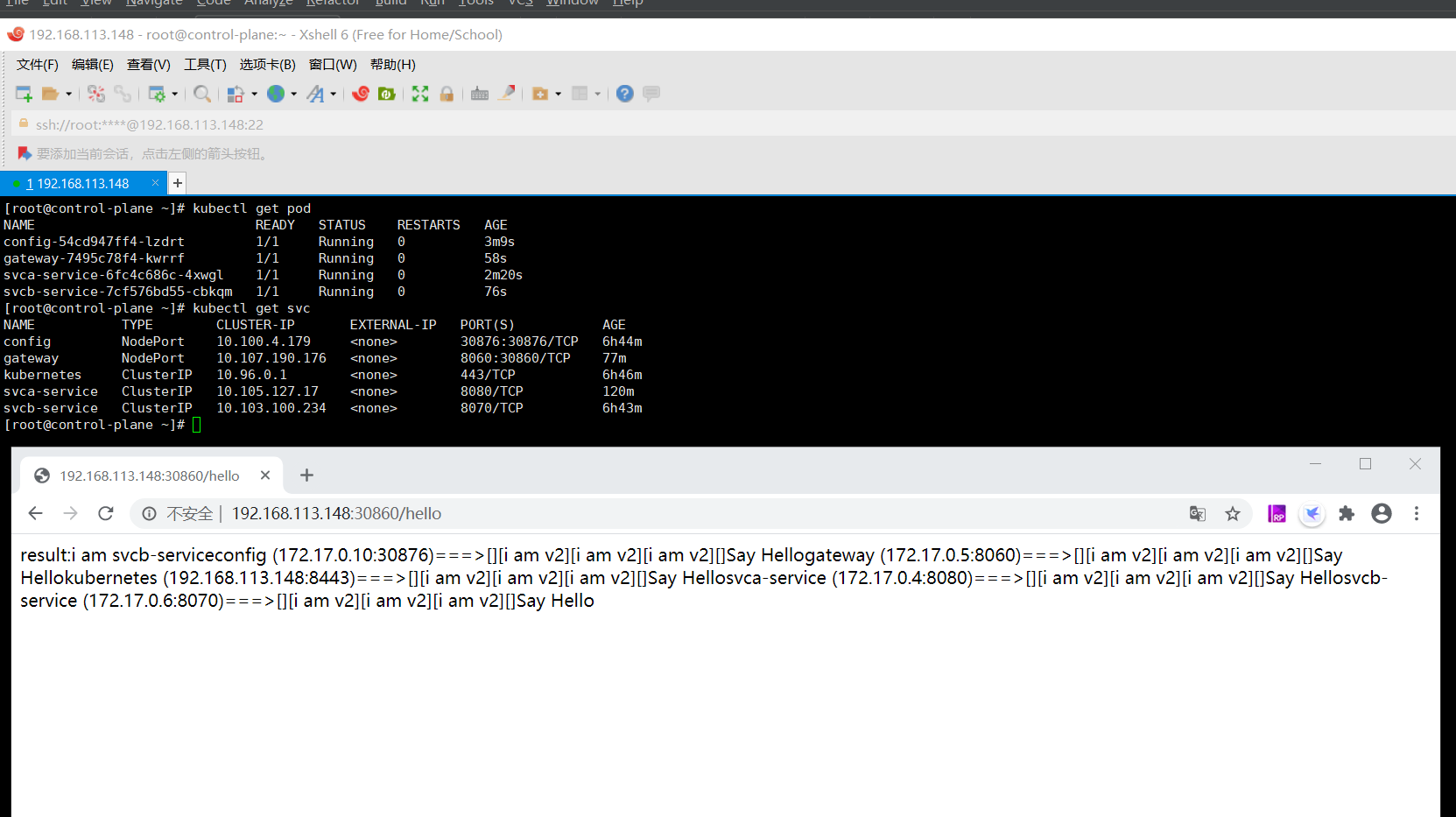Click the browser Forward arrow
The image size is (1456, 817).
tap(71, 514)
